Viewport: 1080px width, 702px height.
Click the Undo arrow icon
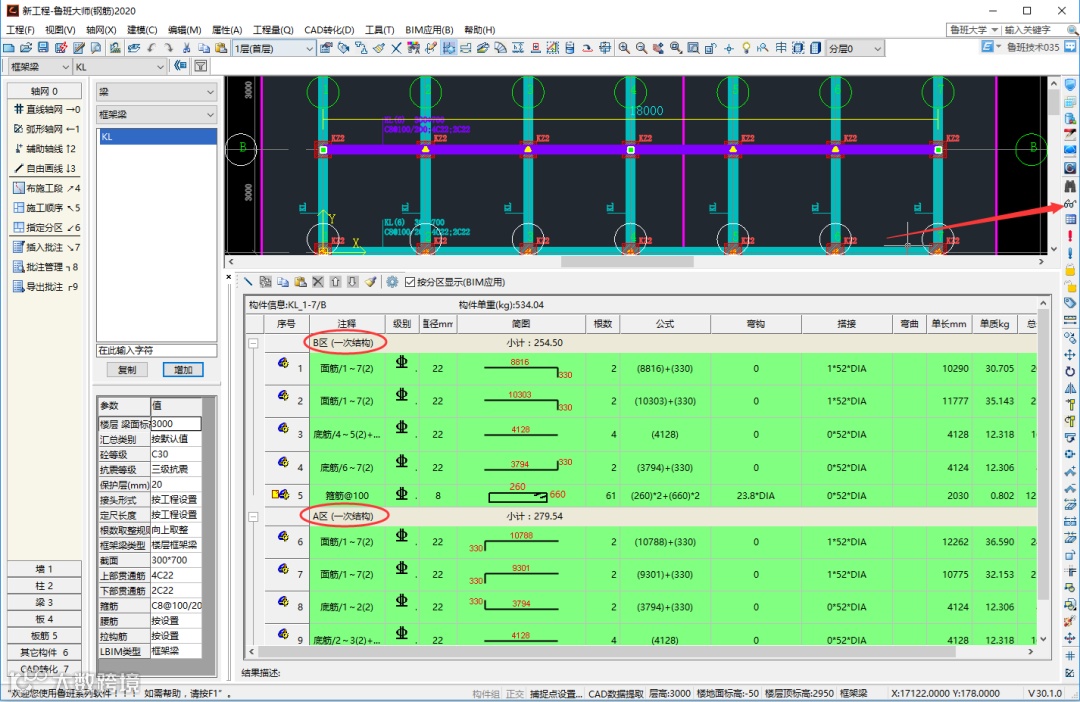point(151,48)
